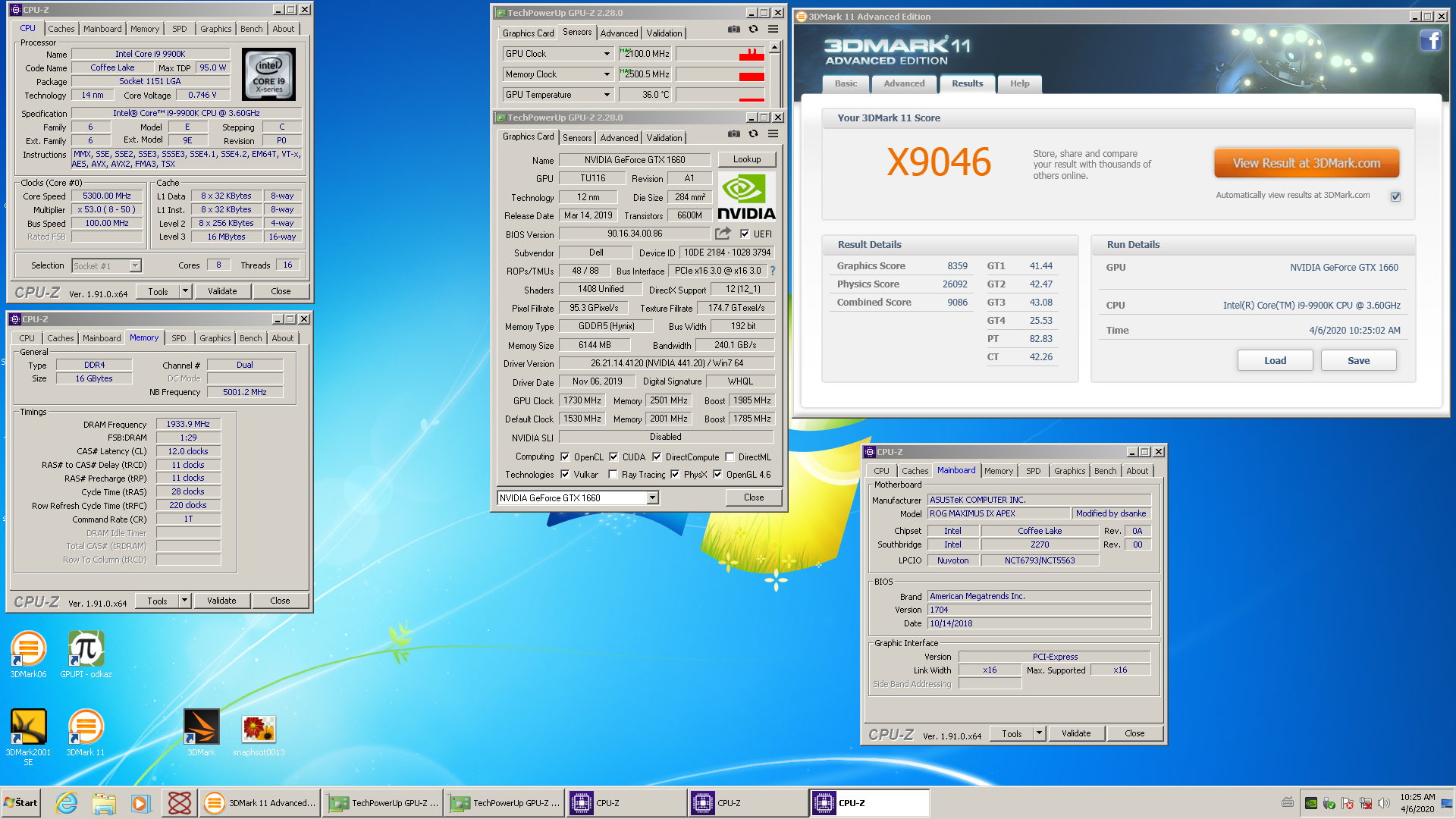Click volume speaker icon in system tray

1383,803
